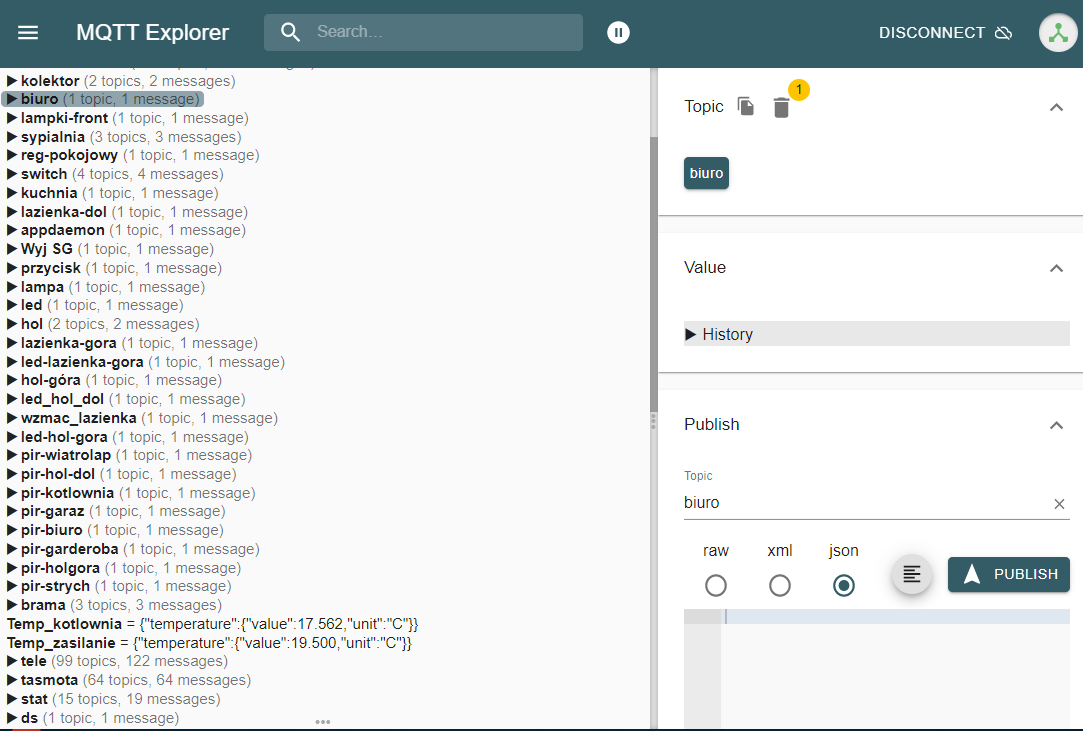This screenshot has height=731, width=1083.
Task: Click inside the payload editor area
Action: pos(894,667)
